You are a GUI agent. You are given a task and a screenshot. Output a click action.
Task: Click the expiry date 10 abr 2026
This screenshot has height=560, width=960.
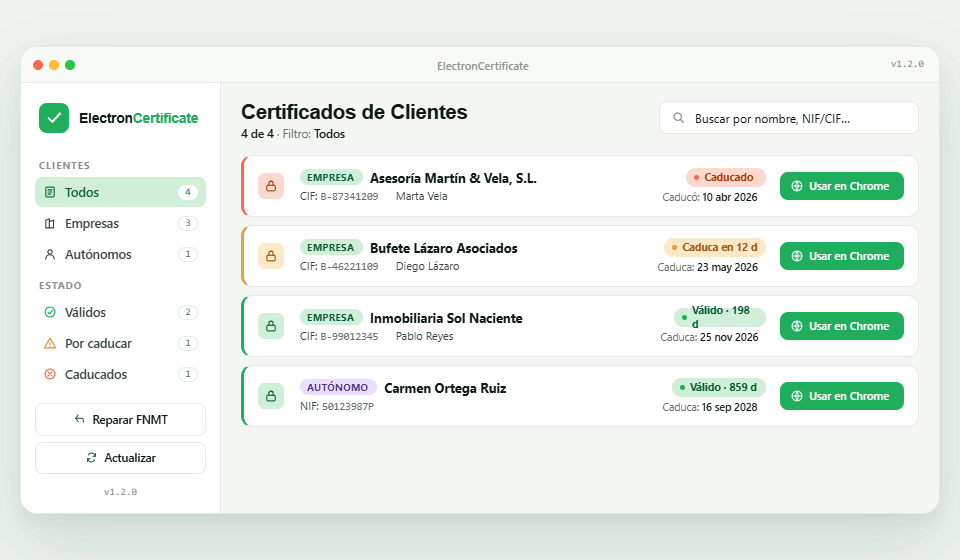(x=730, y=197)
